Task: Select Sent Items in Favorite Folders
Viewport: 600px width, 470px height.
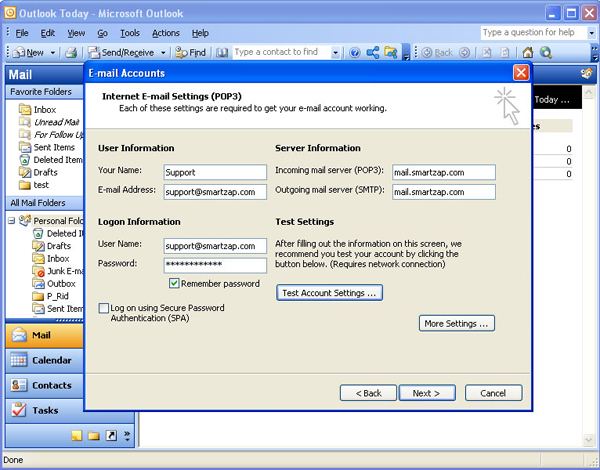Action: (47, 147)
